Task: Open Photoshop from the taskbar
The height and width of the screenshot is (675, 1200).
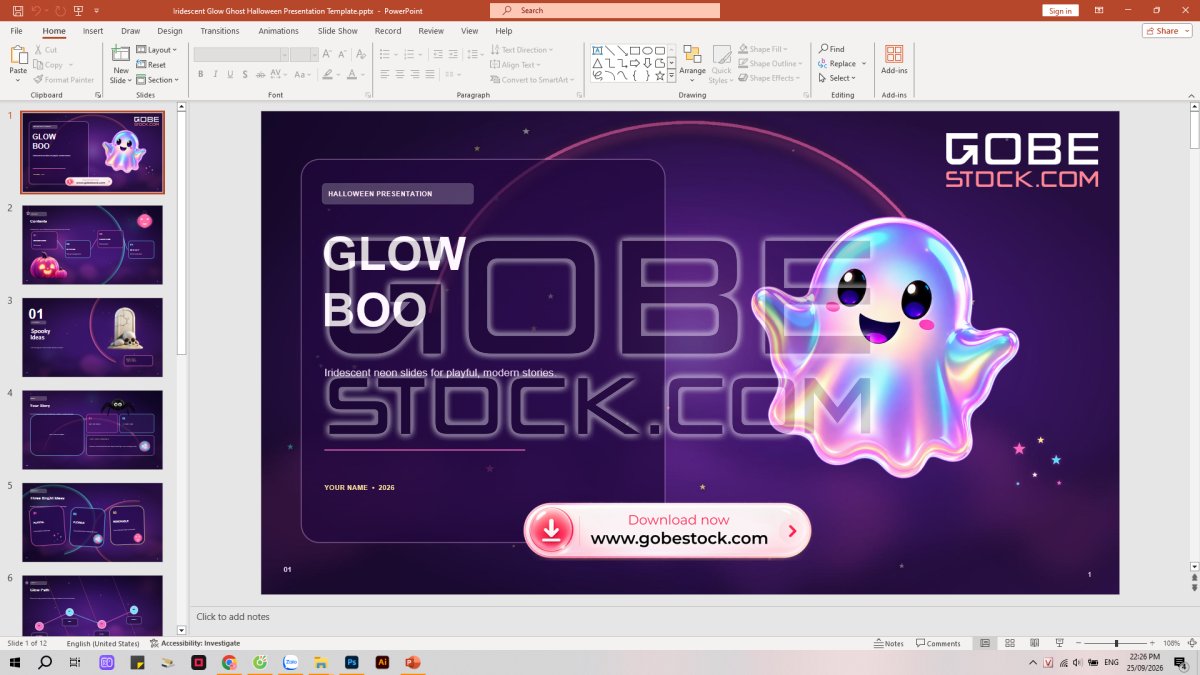Action: (351, 662)
